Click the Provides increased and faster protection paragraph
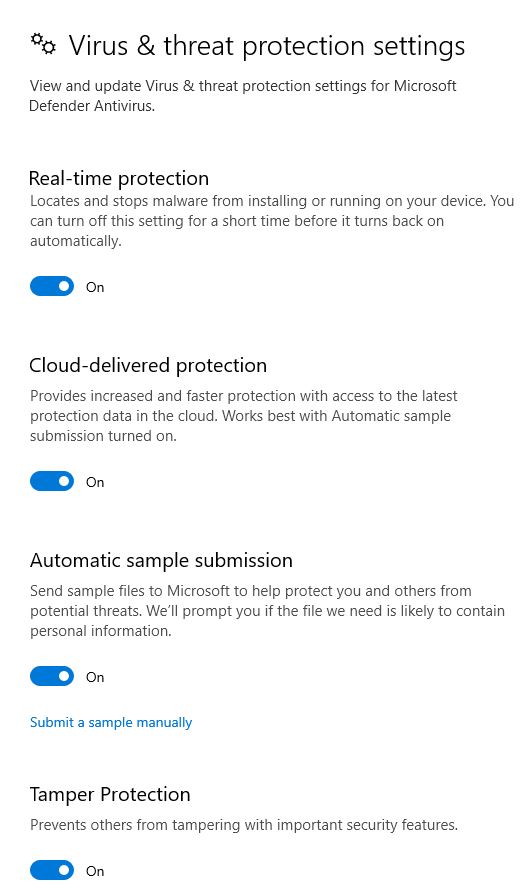 point(243,415)
